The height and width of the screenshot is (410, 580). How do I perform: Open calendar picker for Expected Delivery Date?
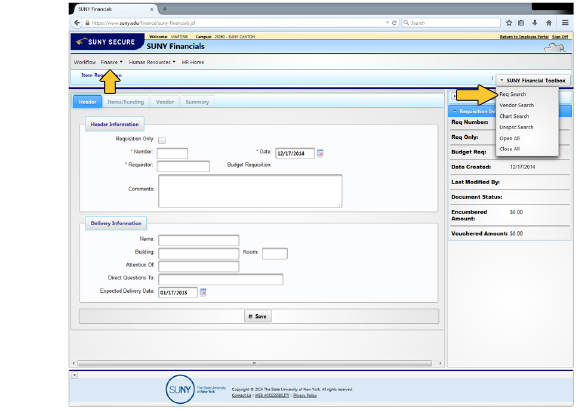pos(203,292)
